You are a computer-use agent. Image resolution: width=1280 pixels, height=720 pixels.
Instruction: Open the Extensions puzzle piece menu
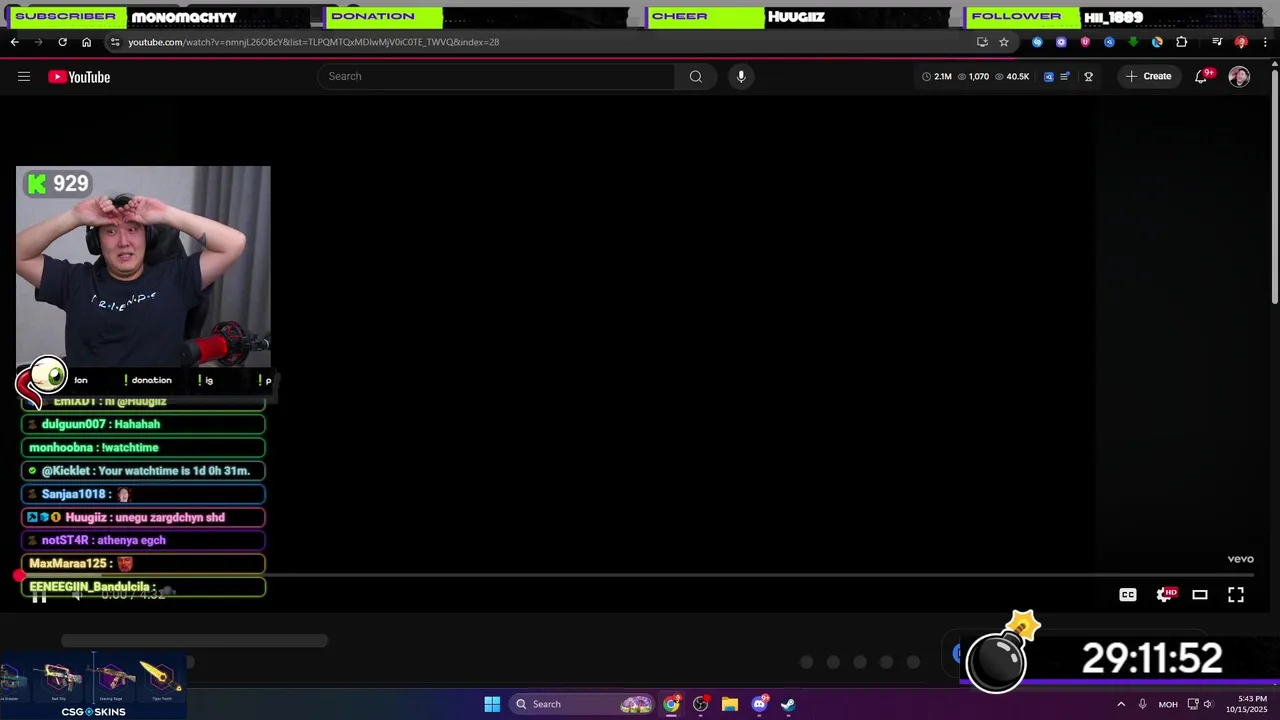[1182, 42]
